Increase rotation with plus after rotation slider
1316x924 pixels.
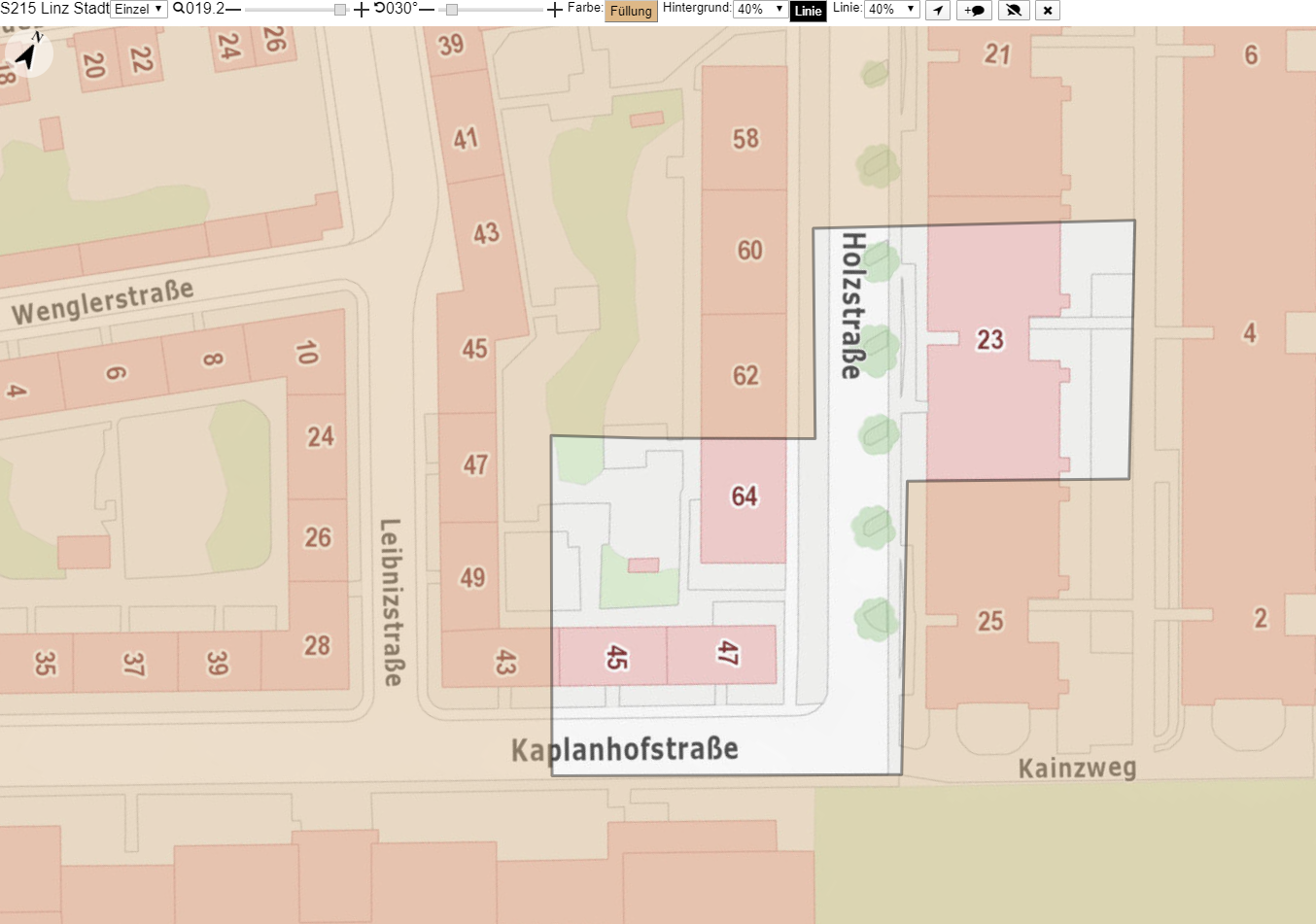tap(554, 10)
